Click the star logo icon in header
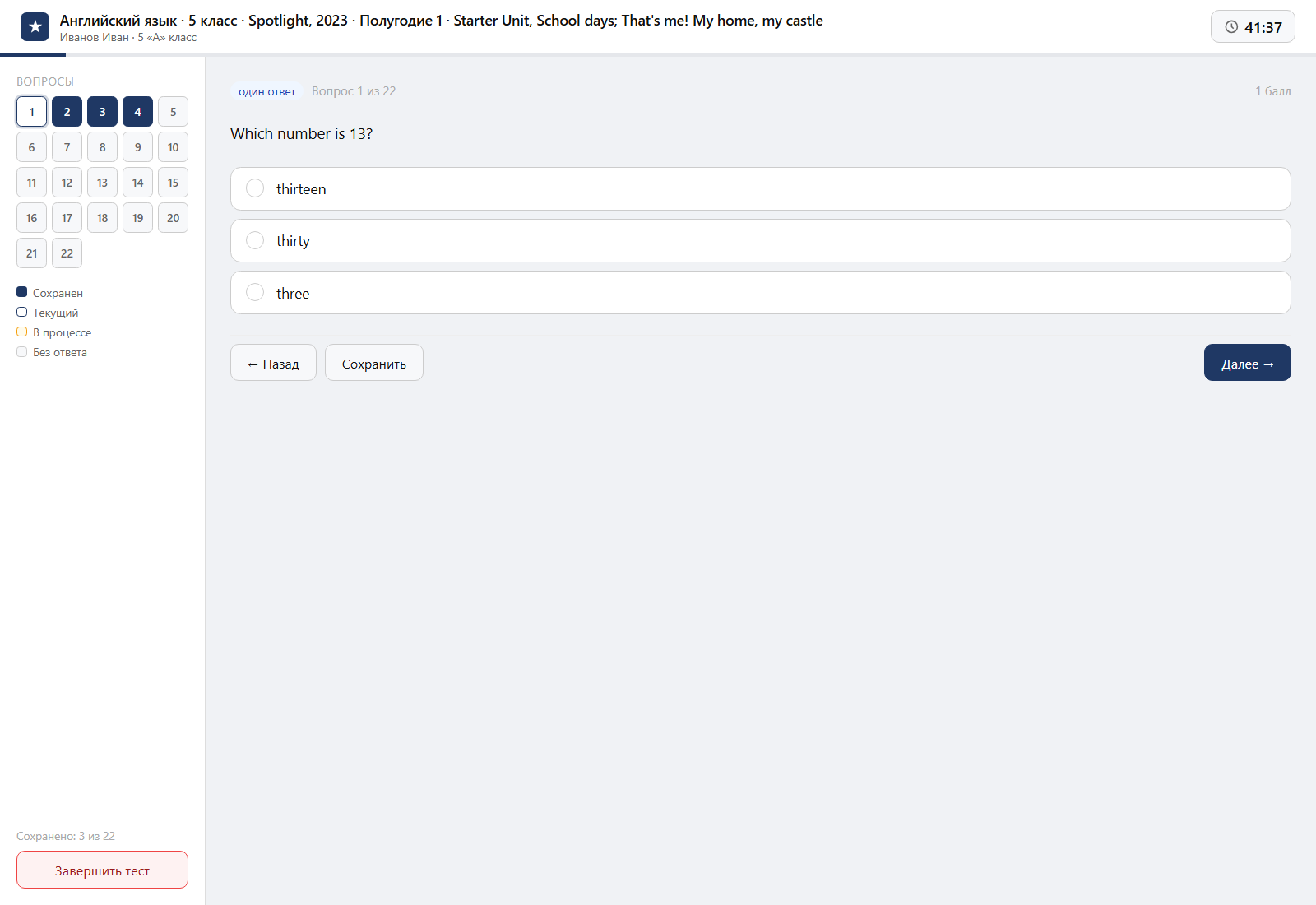The width and height of the screenshot is (1316, 905). click(35, 27)
